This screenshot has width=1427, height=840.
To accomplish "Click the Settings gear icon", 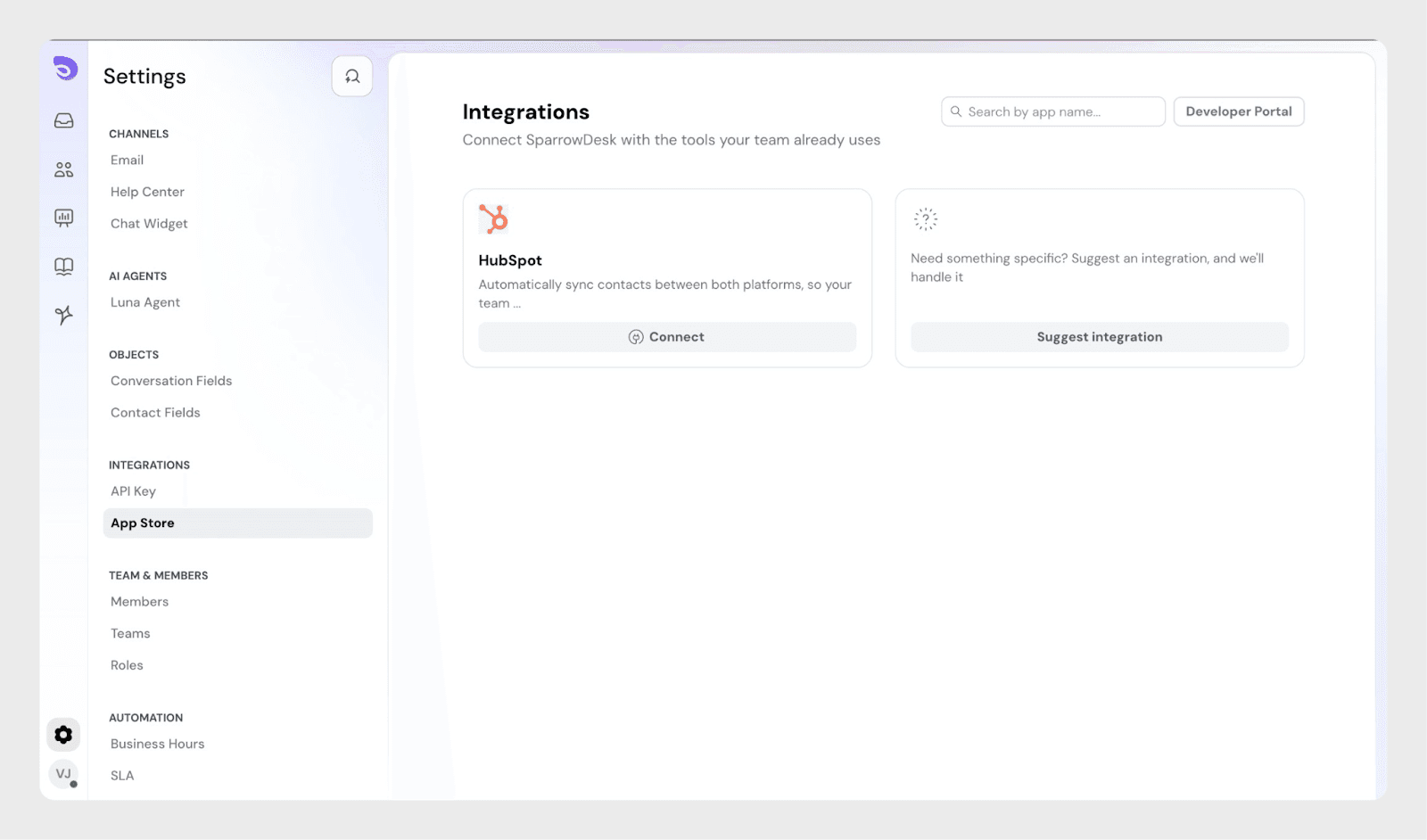I will pyautogui.click(x=63, y=735).
